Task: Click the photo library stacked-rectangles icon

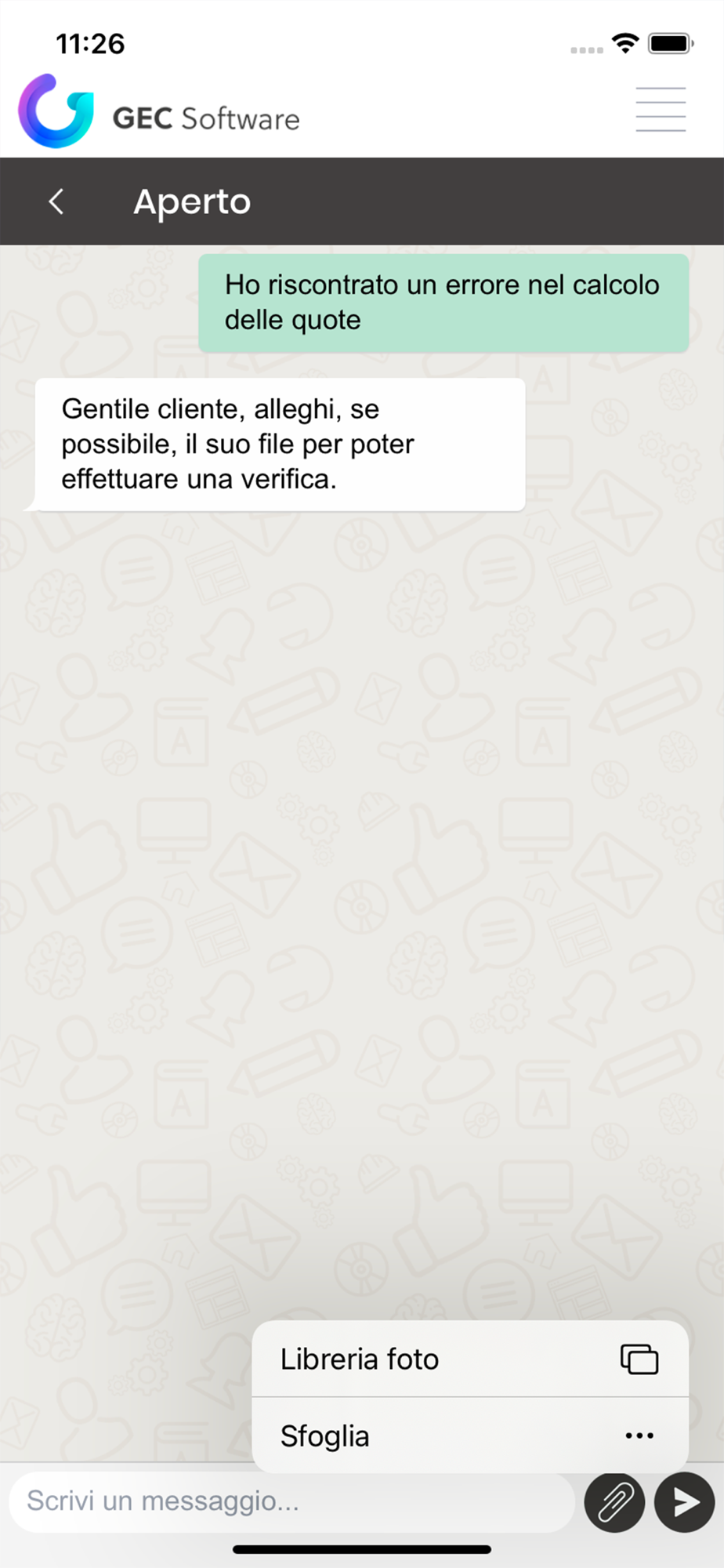Action: (639, 1359)
